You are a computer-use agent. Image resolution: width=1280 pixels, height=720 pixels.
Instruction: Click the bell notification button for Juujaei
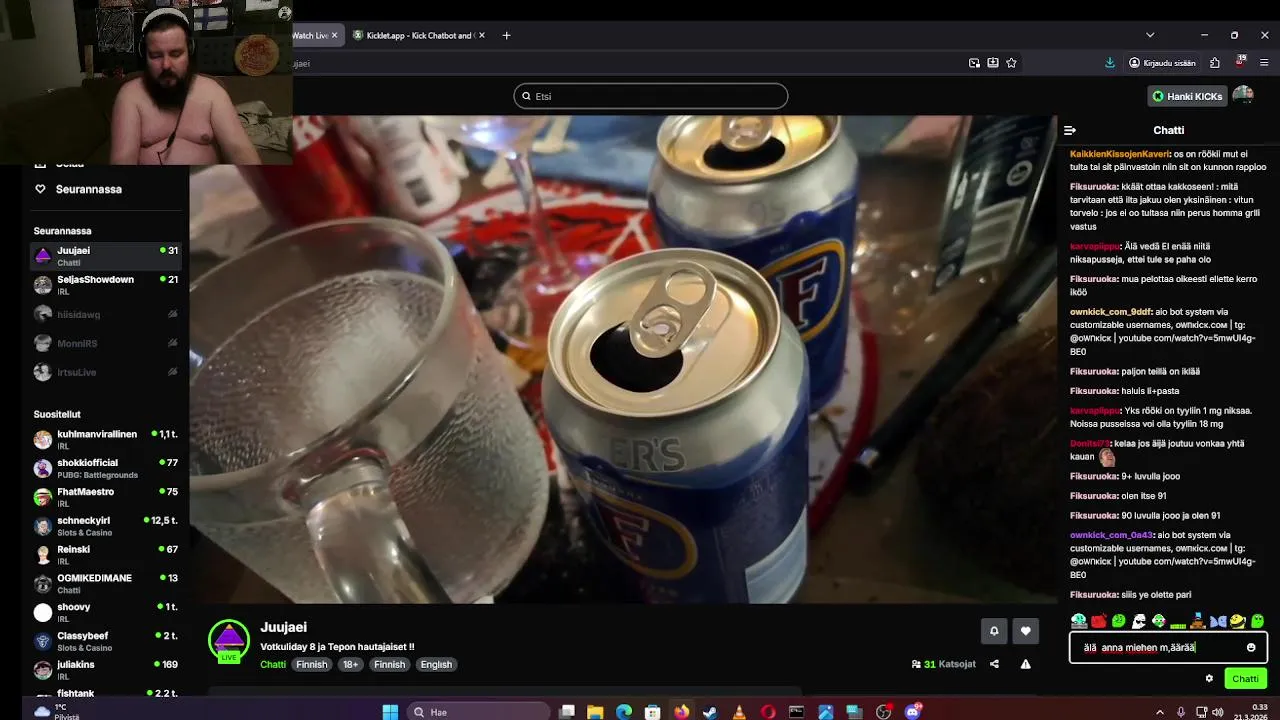tap(994, 631)
